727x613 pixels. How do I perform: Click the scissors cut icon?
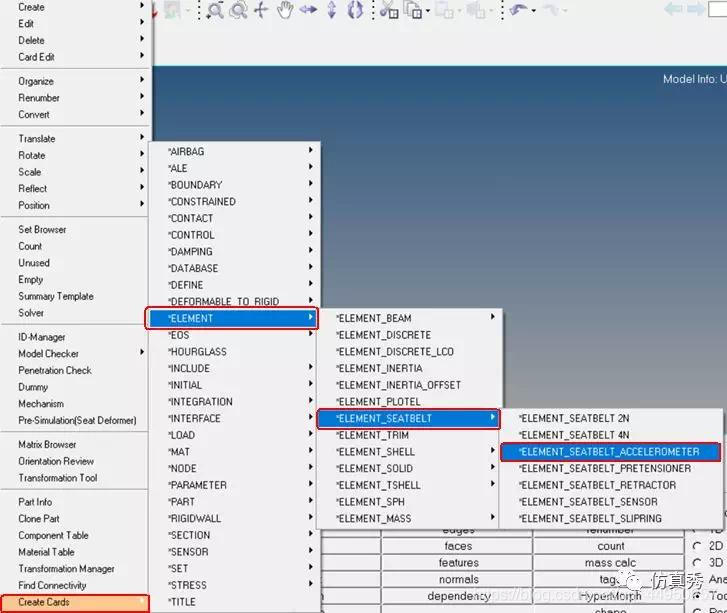click(389, 10)
